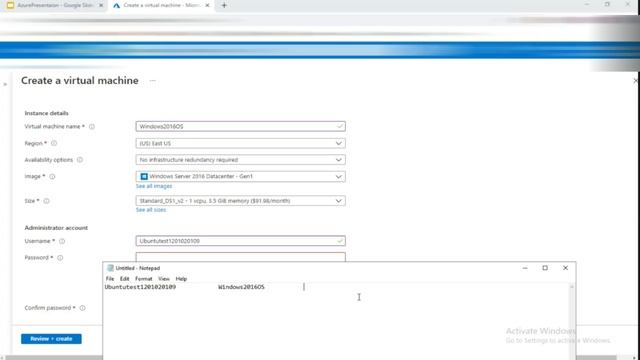Click Windows2016OS text in Notepad
This screenshot has height=360, width=640.
pyautogui.click(x=241, y=287)
